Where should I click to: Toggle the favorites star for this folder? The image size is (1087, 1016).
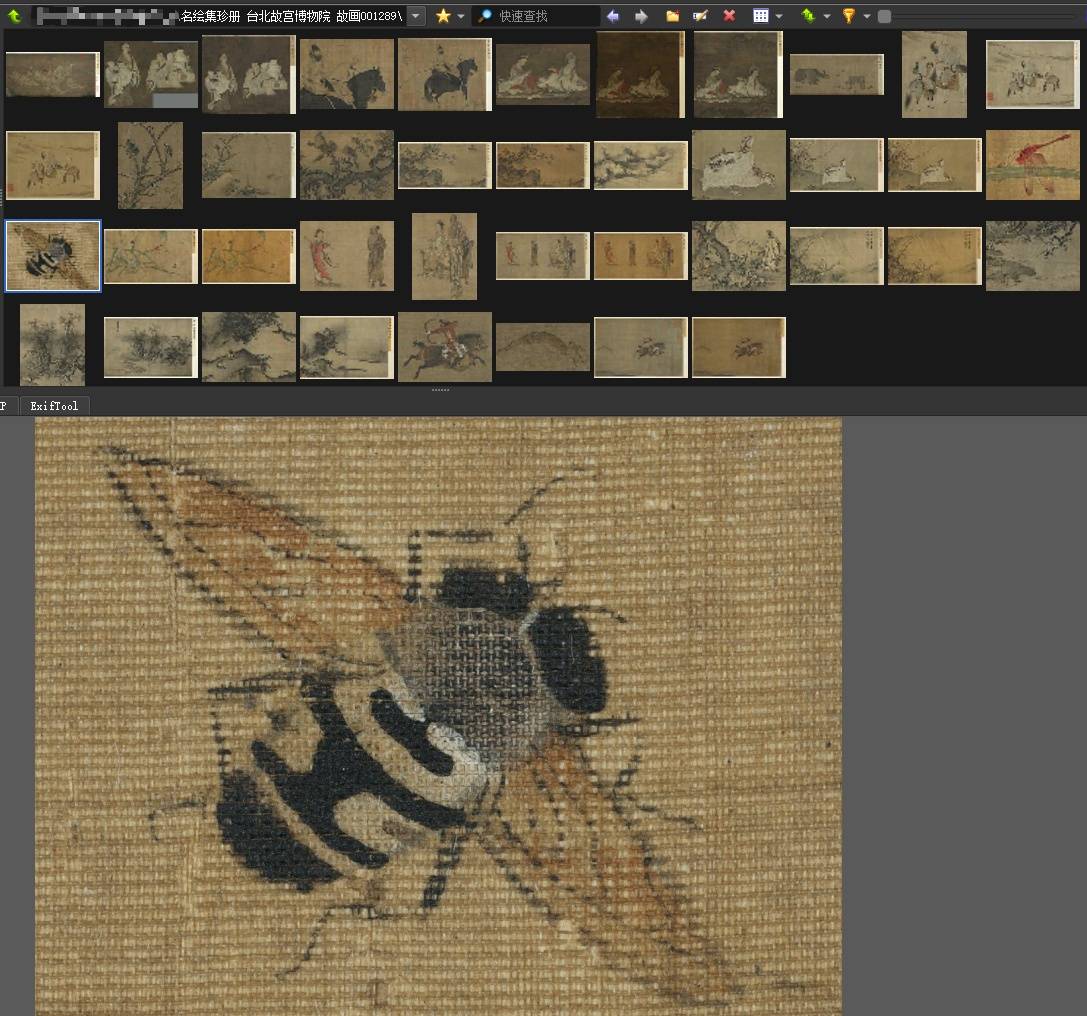(442, 15)
